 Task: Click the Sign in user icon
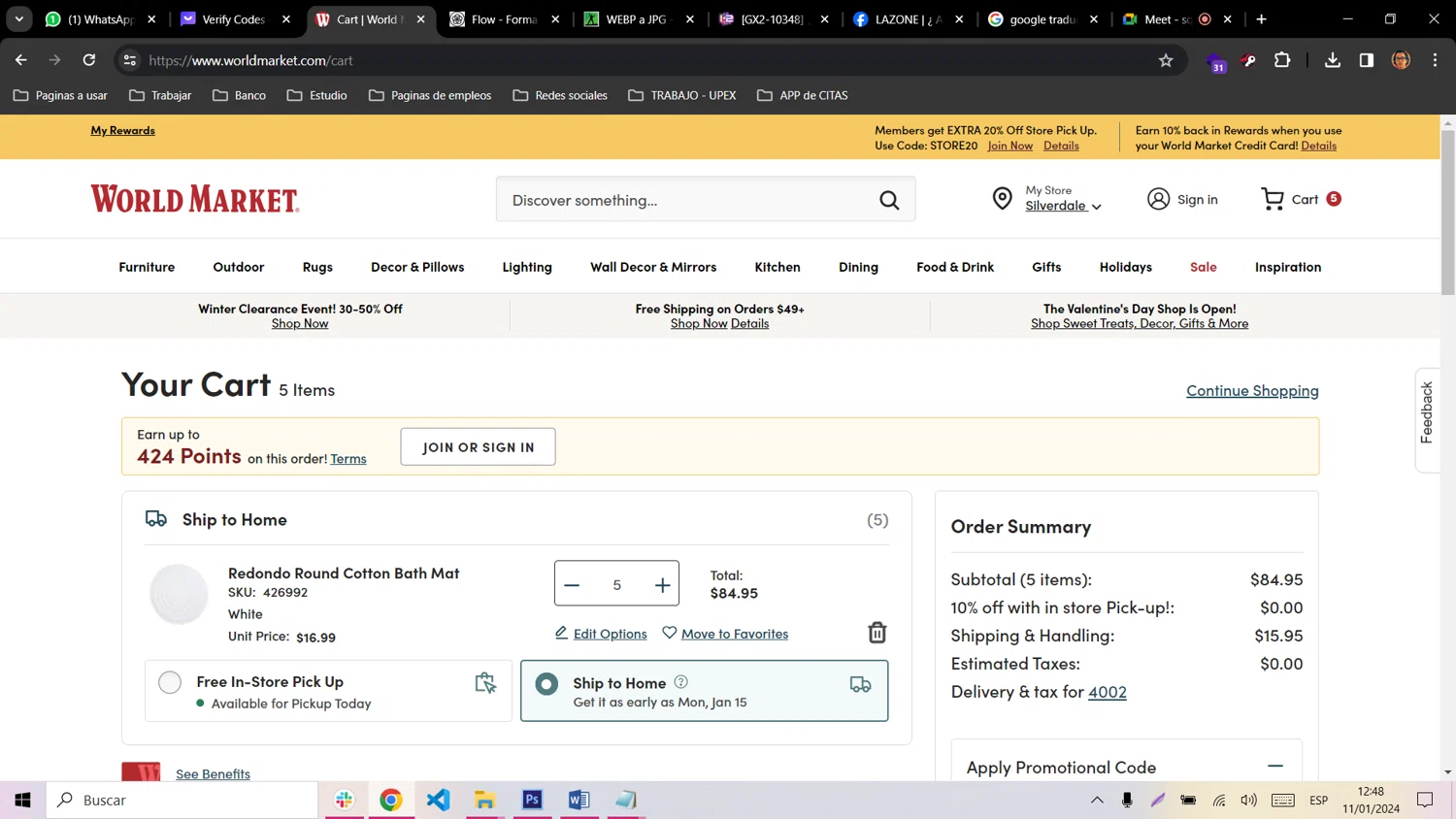click(1158, 199)
